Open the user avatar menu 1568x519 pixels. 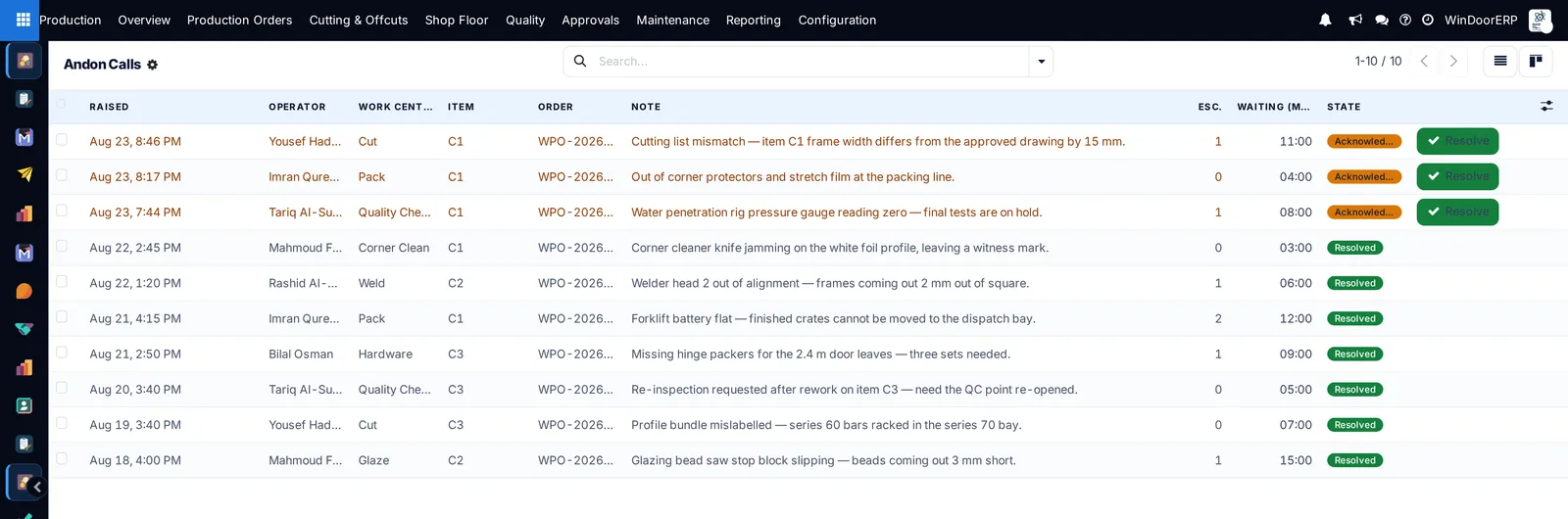pos(1541,20)
